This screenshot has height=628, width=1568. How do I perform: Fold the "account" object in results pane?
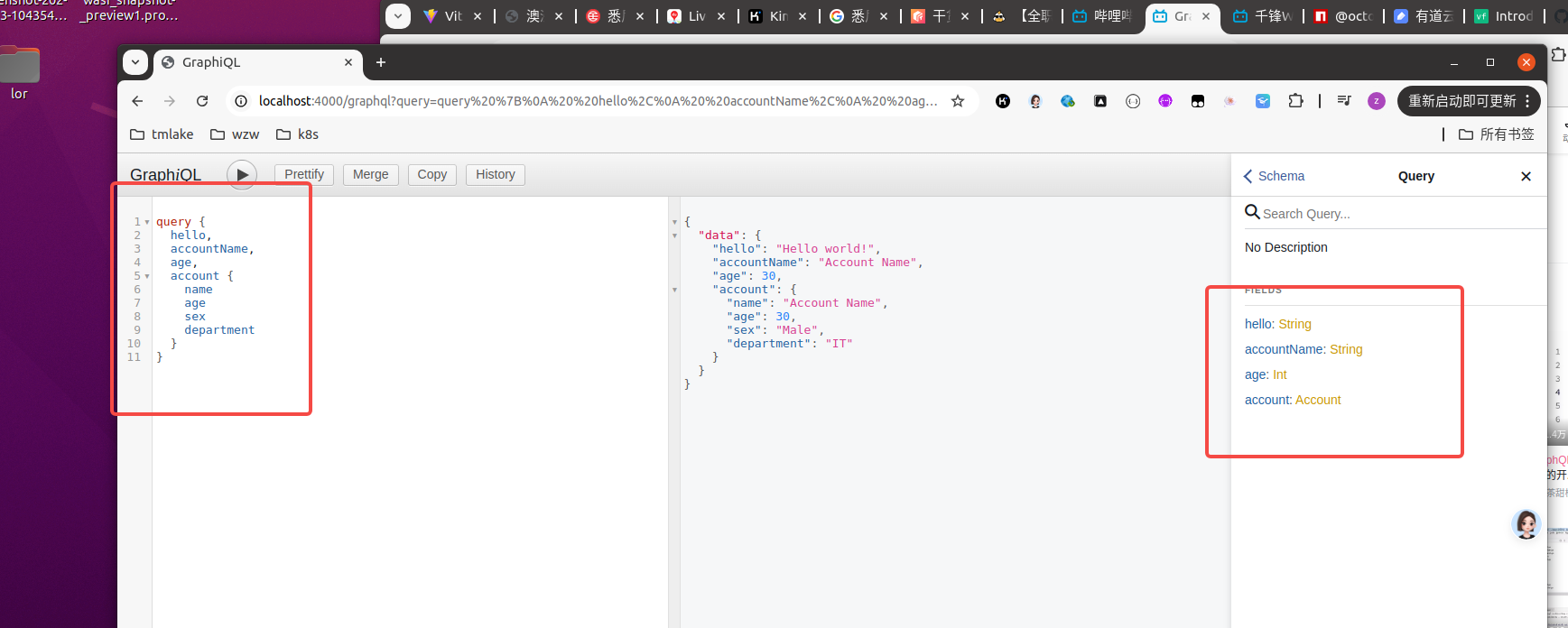point(674,290)
